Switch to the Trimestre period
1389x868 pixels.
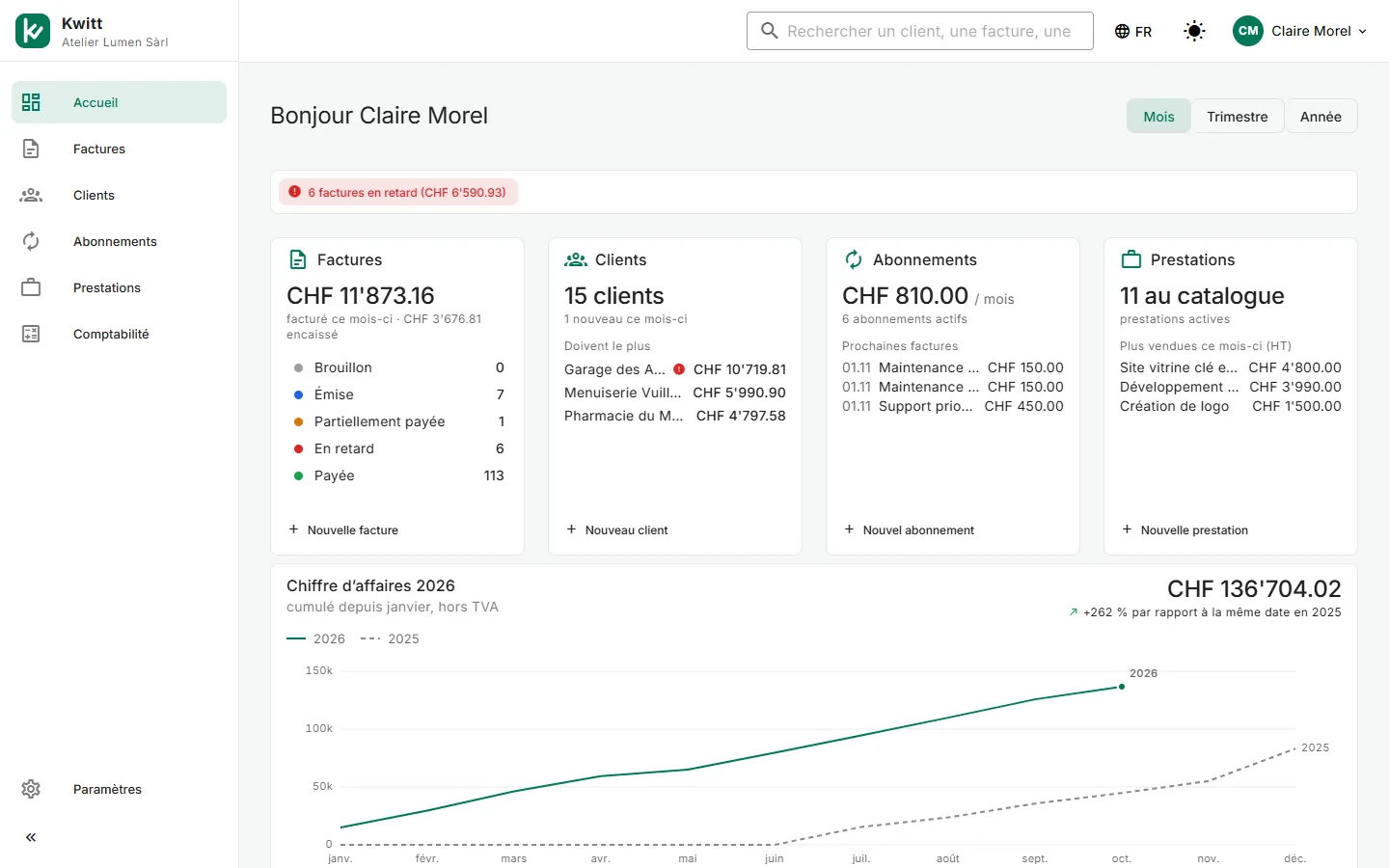1238,117
